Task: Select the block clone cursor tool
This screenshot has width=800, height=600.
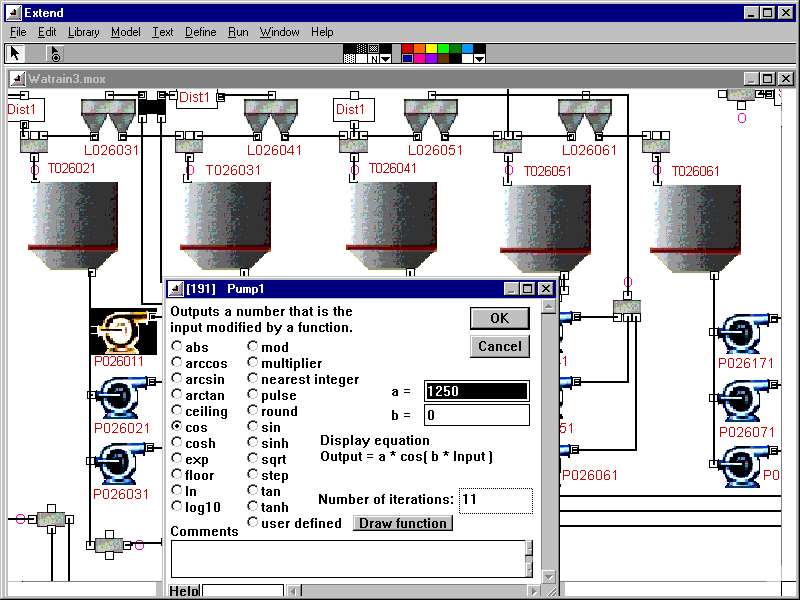Action: (x=55, y=53)
